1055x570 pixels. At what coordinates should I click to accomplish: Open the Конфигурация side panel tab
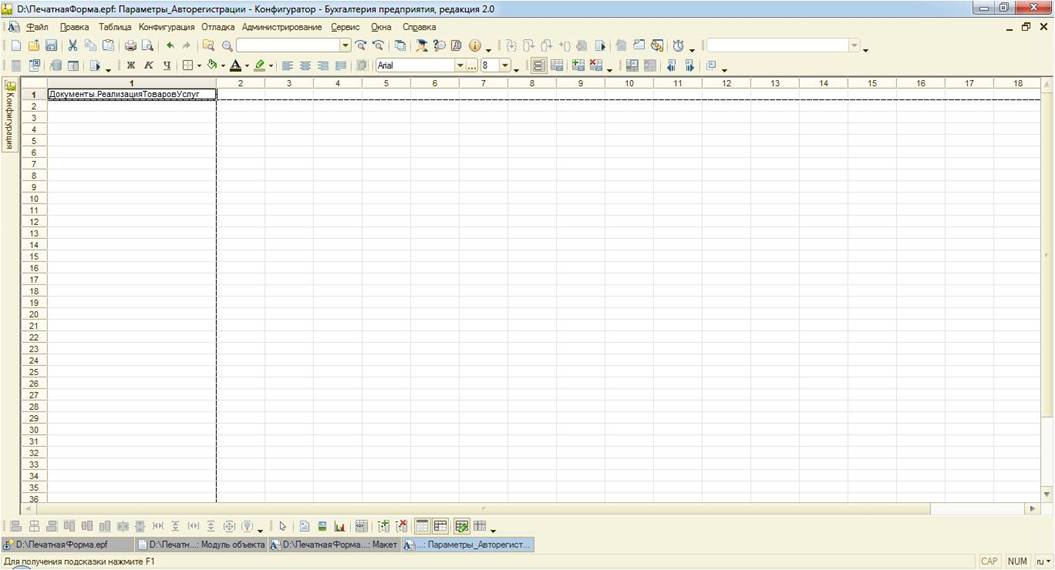click(10, 115)
